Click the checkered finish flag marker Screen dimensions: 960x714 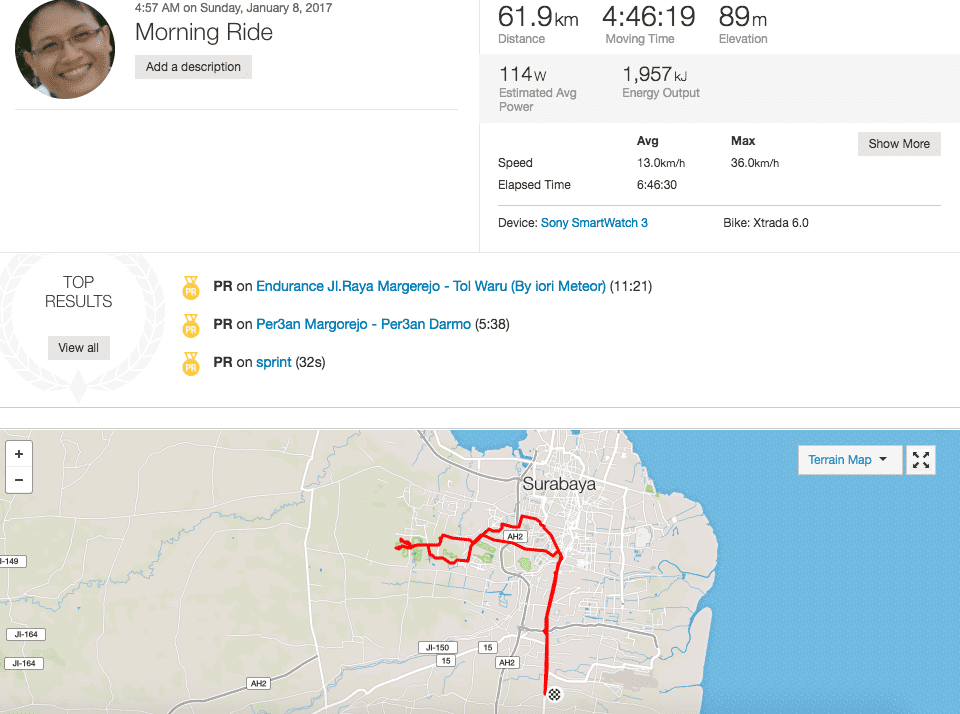point(555,693)
